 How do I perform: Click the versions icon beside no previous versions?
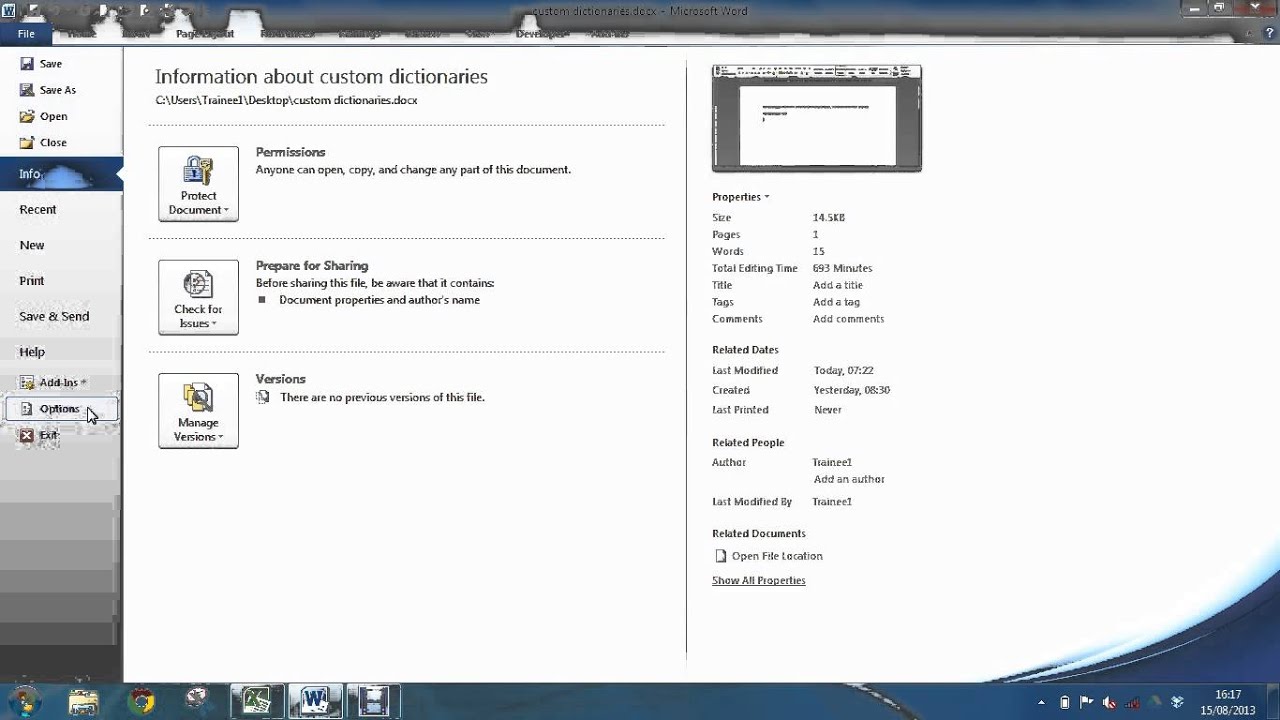tap(263, 397)
